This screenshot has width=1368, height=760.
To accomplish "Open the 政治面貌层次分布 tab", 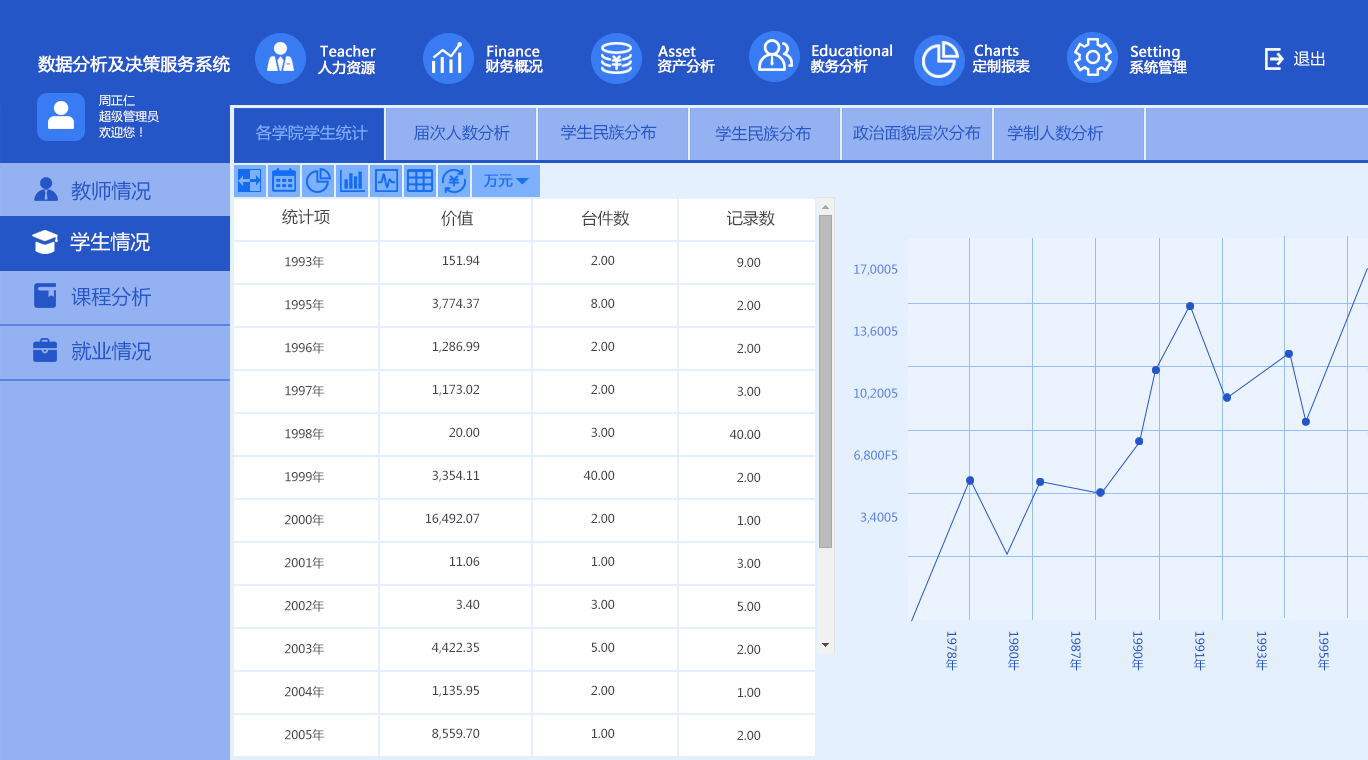I will pyautogui.click(x=916, y=134).
